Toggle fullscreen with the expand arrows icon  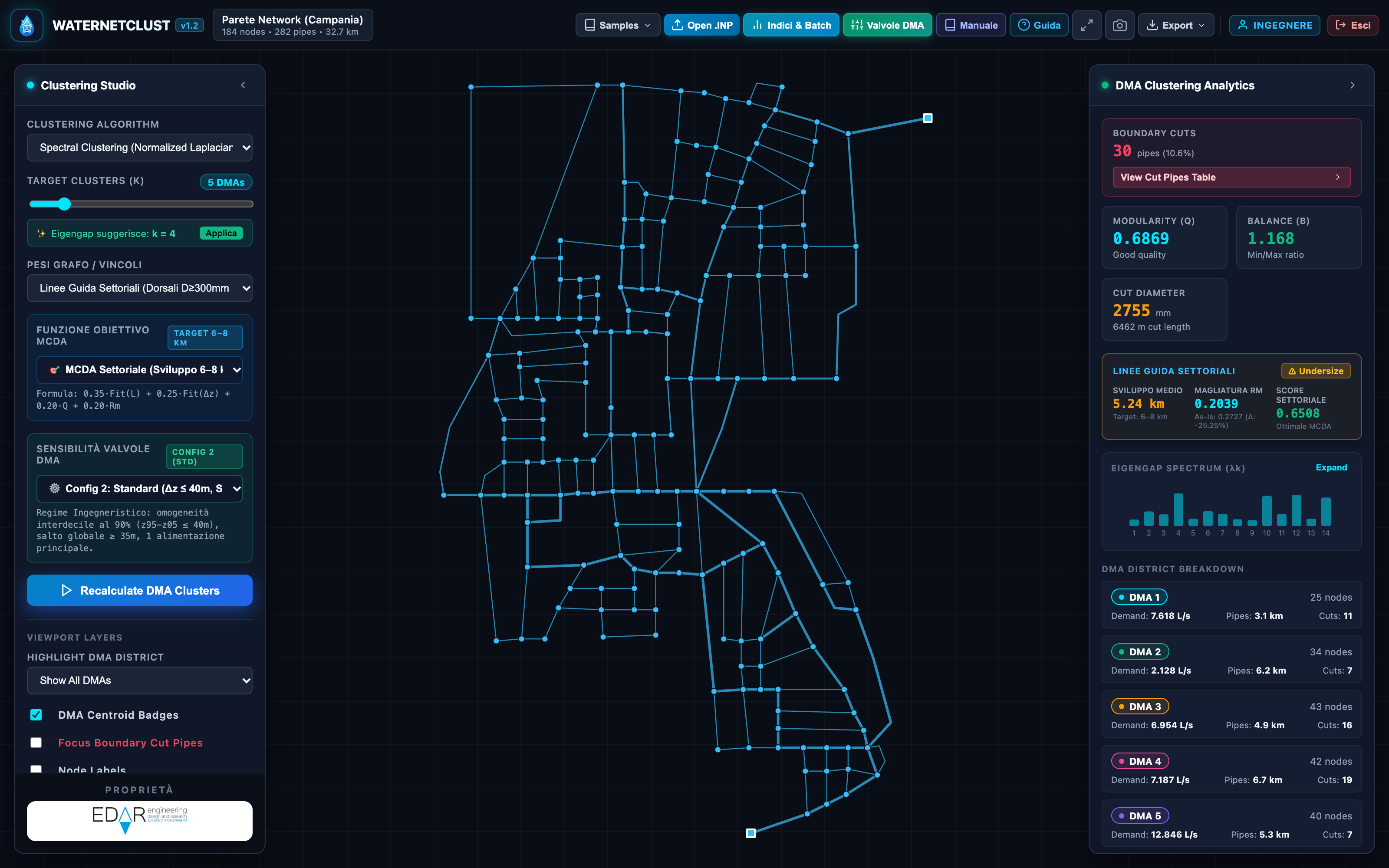coord(1086,25)
